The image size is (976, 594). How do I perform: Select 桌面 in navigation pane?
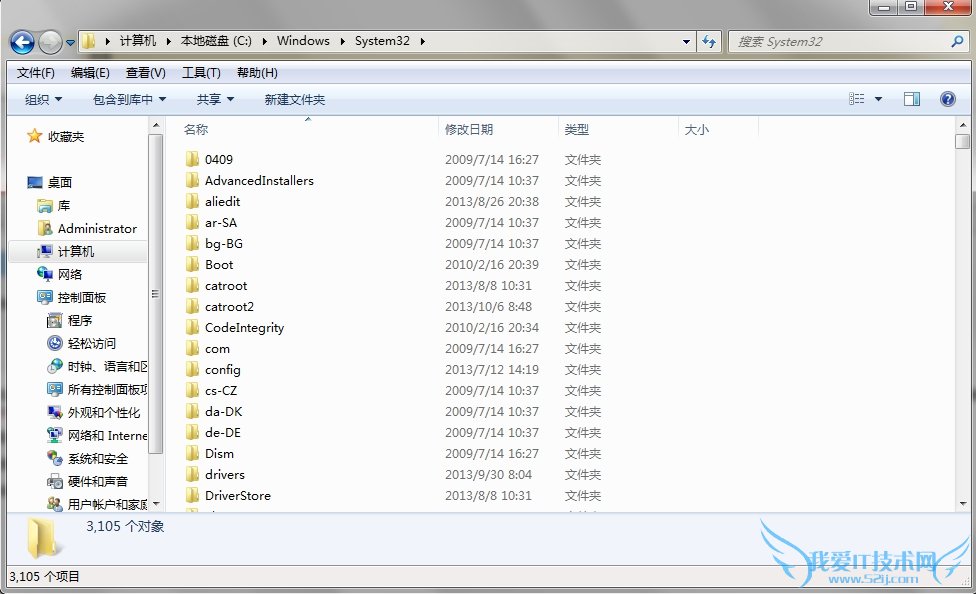pos(60,182)
